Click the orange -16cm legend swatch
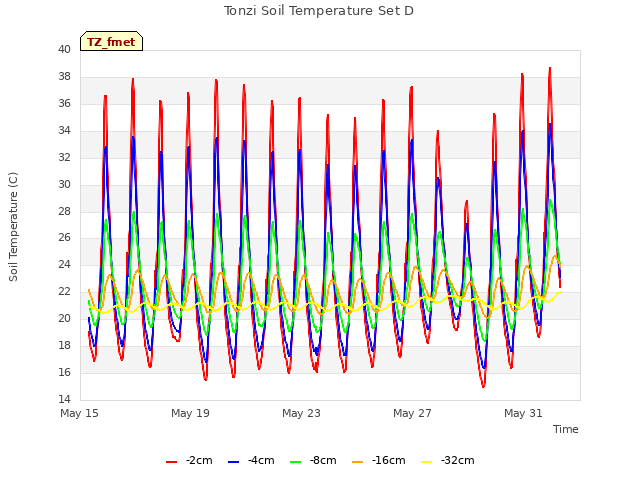This screenshot has width=640, height=480. pyautogui.click(x=358, y=462)
